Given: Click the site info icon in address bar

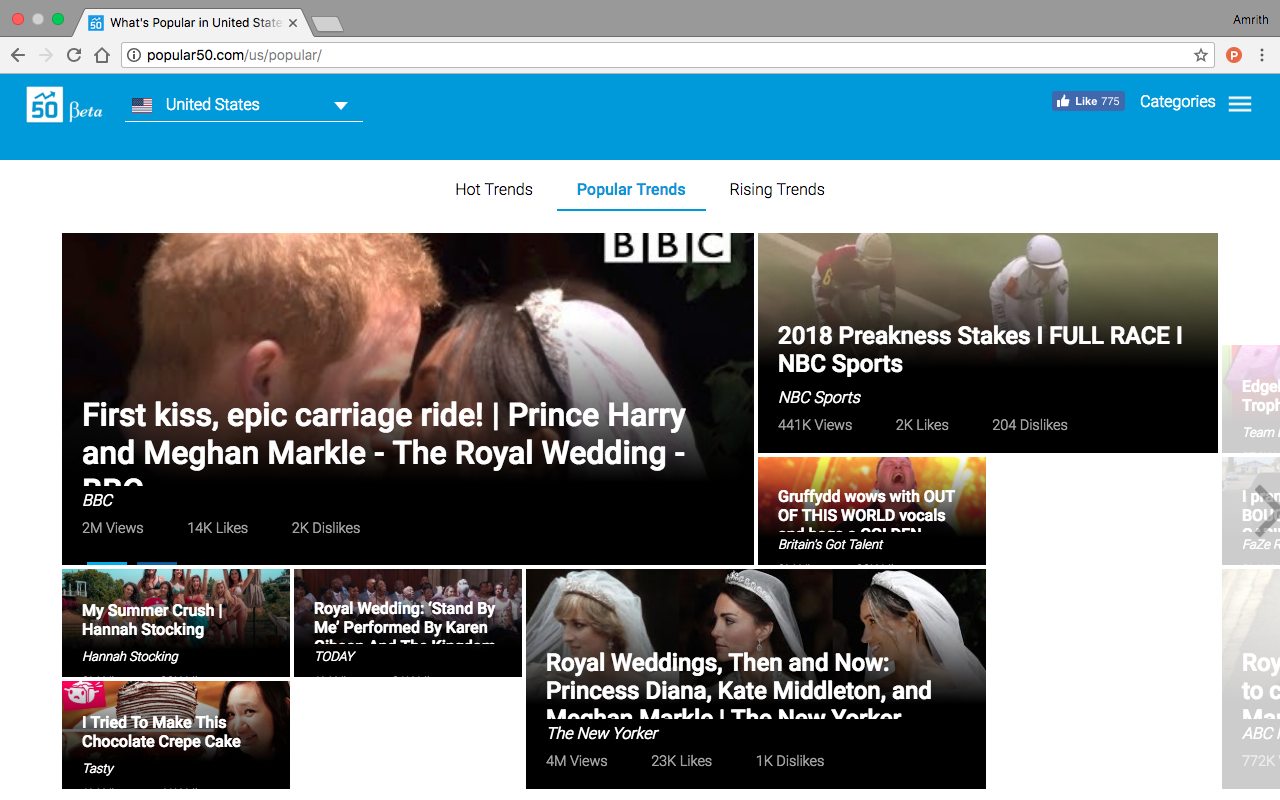Looking at the screenshot, I should (x=135, y=56).
